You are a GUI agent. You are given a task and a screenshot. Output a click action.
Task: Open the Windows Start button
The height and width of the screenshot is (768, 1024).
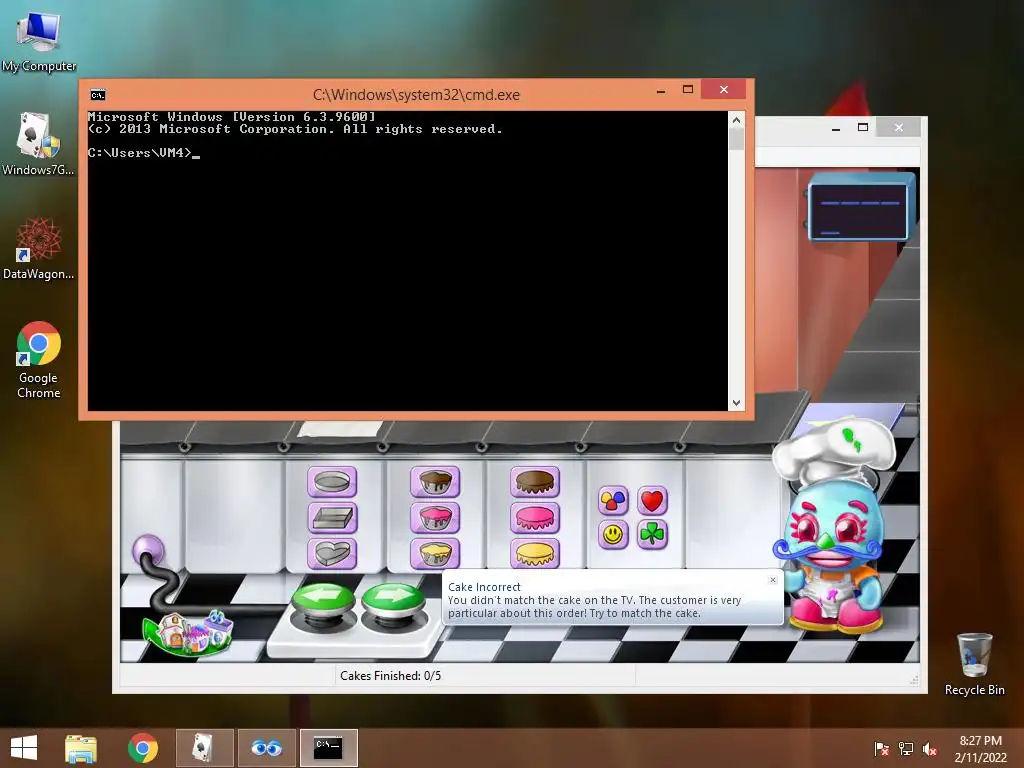(24, 748)
